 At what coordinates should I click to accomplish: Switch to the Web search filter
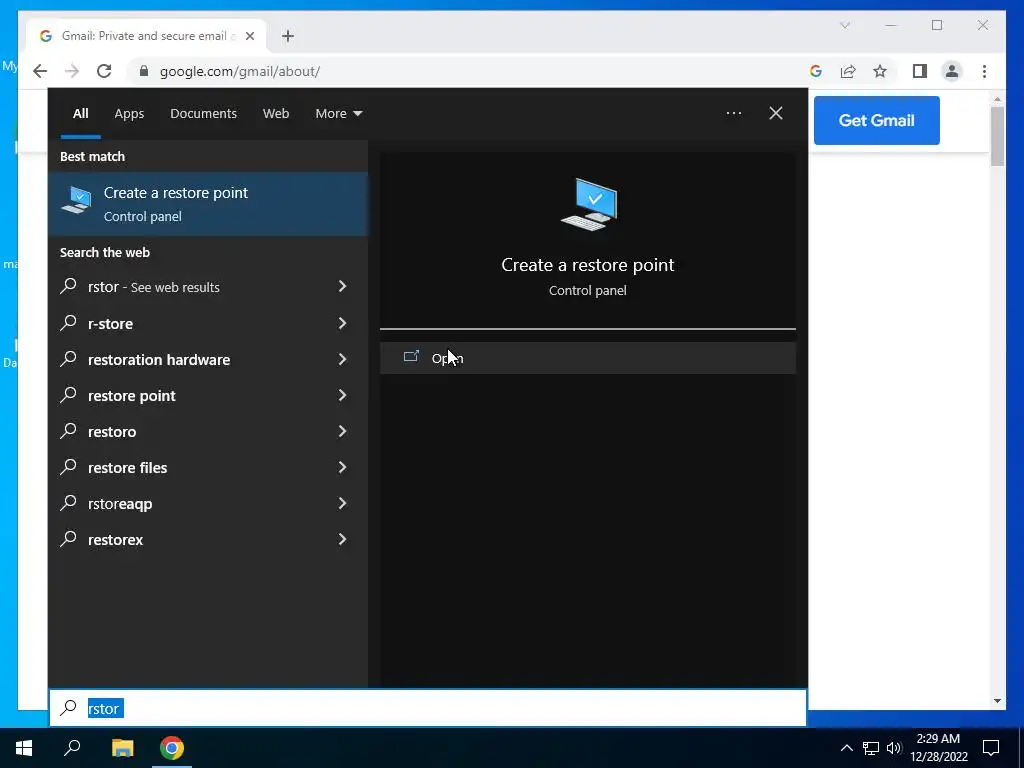pyautogui.click(x=276, y=113)
